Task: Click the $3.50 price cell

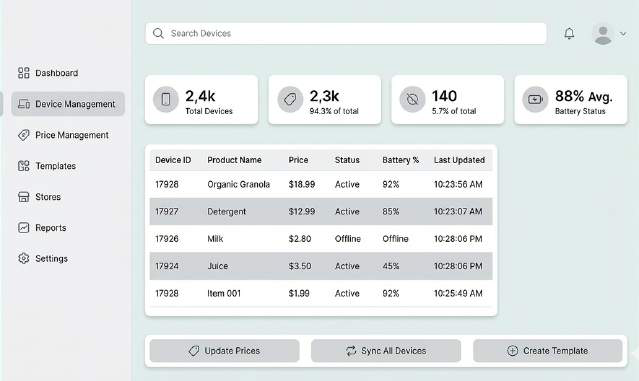Action: 300,266
